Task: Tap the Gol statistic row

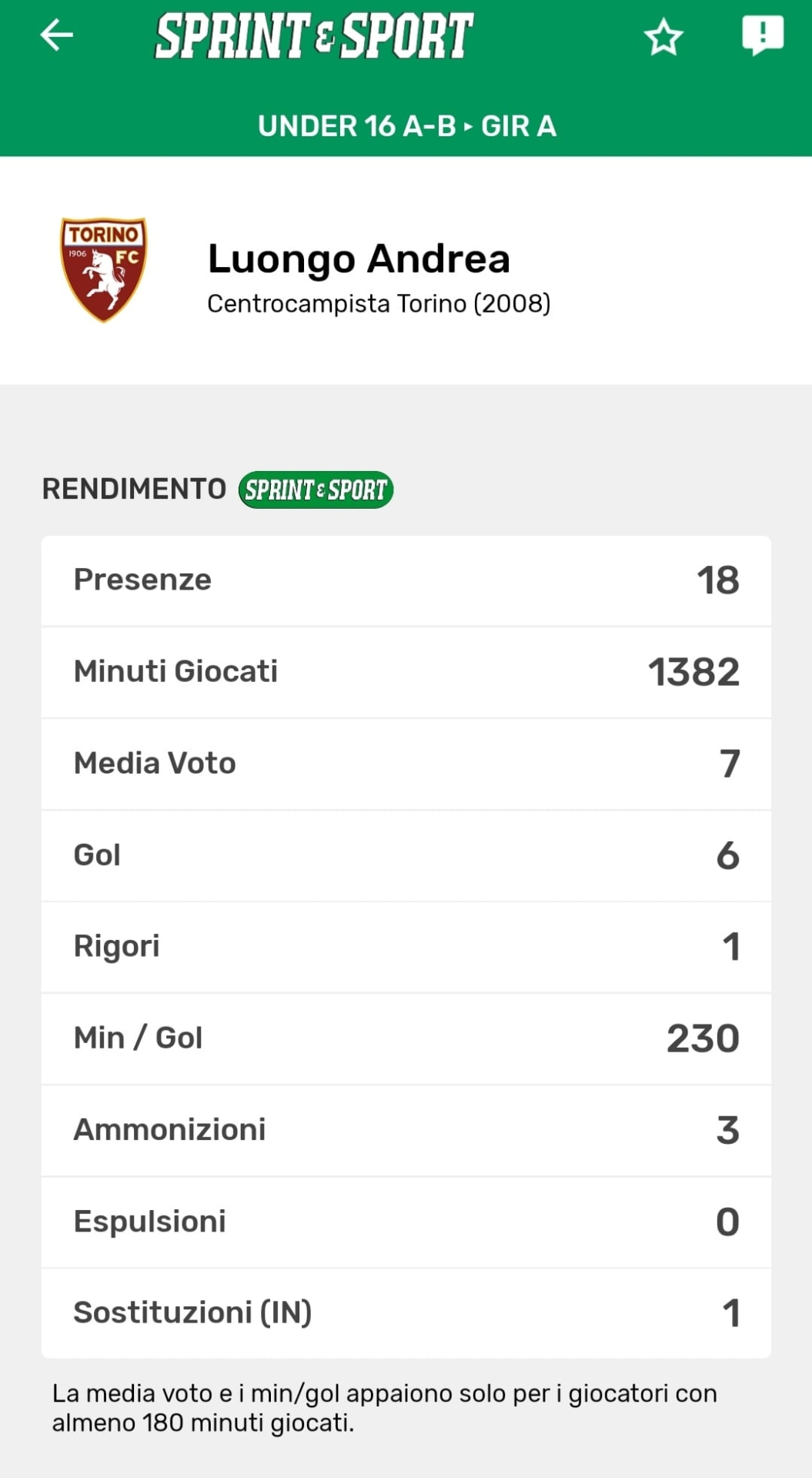Action: click(406, 855)
